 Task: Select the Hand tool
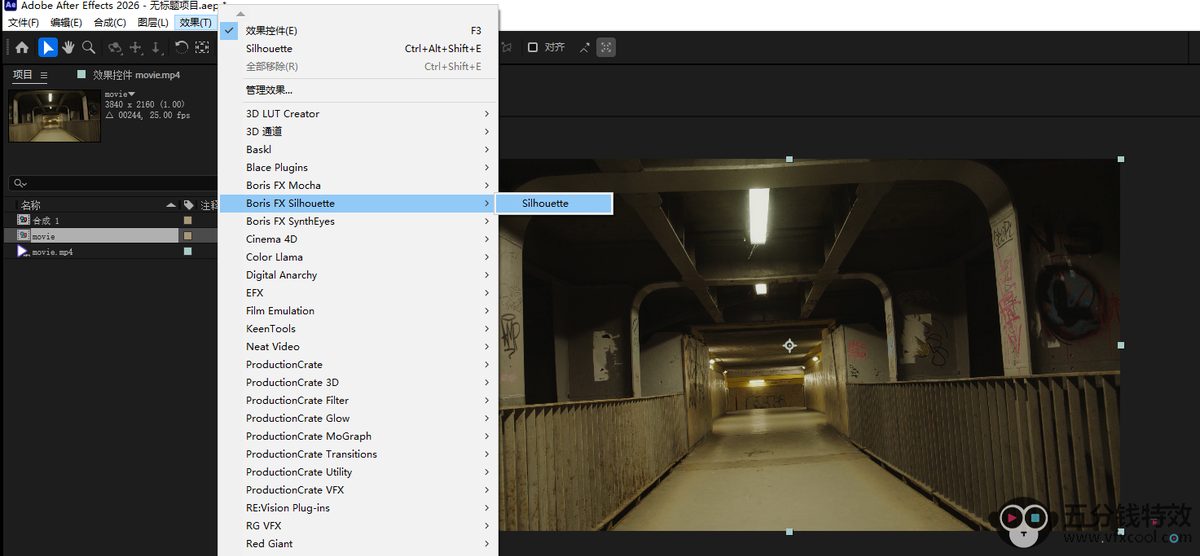(68, 47)
